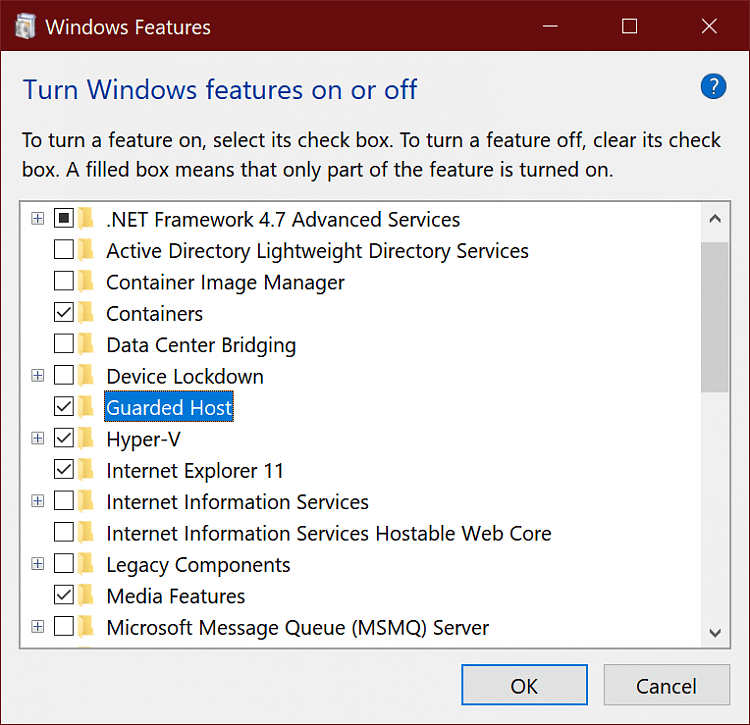Enable the Device Lockdown checkbox

(64, 375)
